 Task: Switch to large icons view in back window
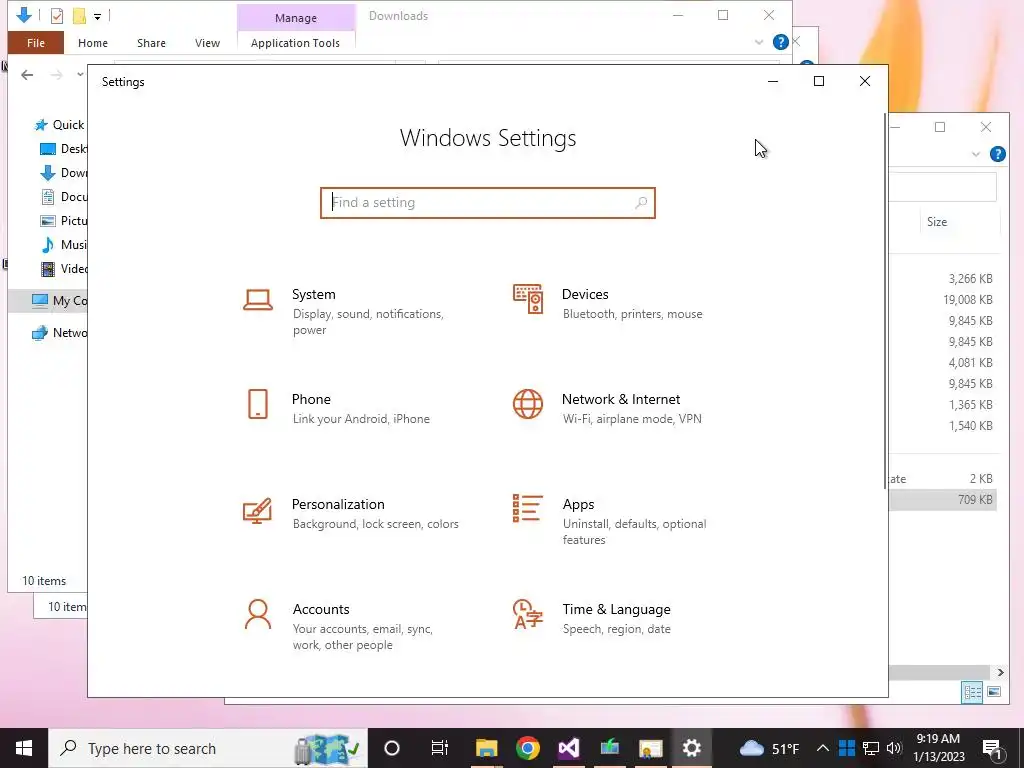tap(994, 692)
